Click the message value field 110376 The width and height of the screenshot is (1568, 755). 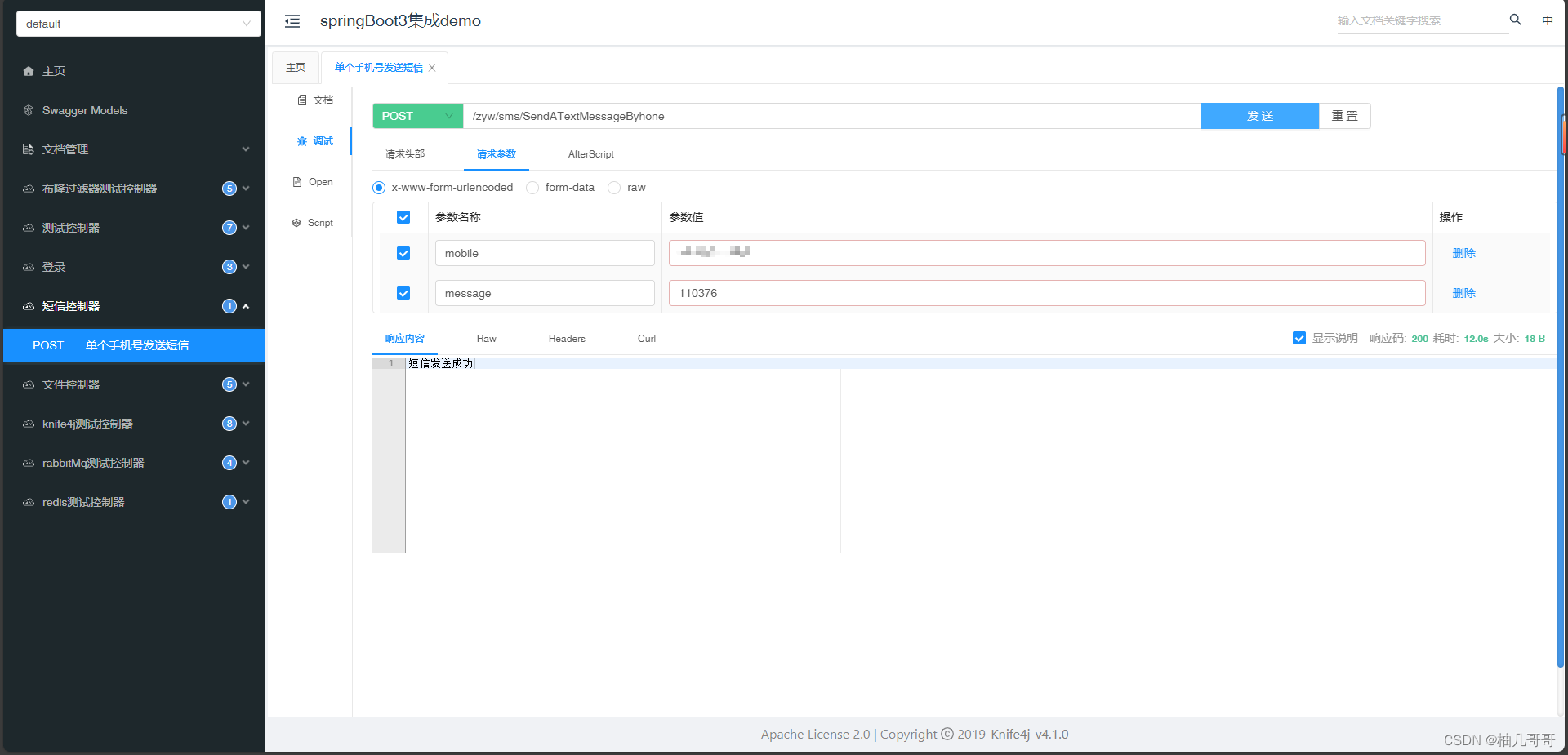1047,293
